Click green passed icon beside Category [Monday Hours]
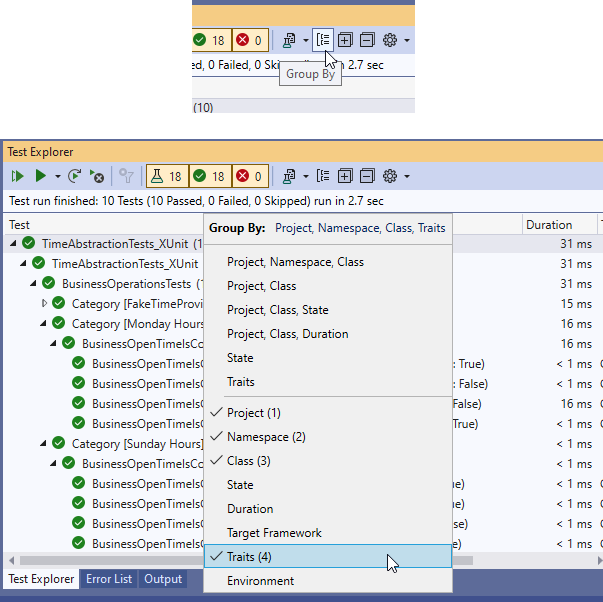 pos(58,324)
